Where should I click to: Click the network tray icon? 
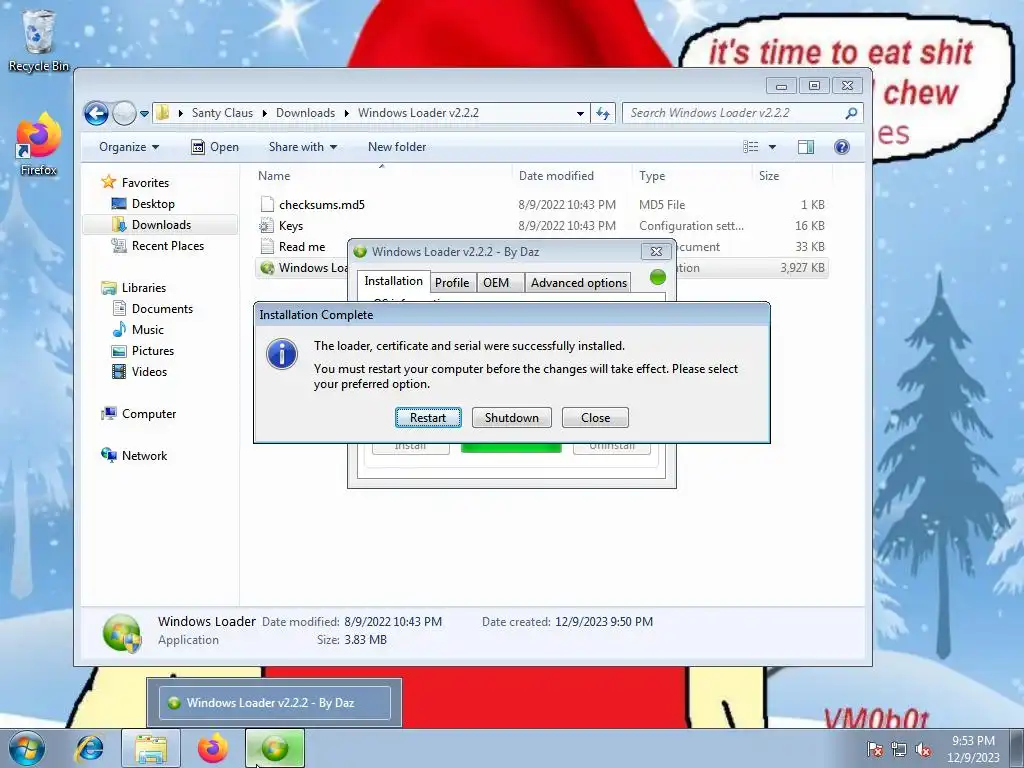pyautogui.click(x=899, y=750)
